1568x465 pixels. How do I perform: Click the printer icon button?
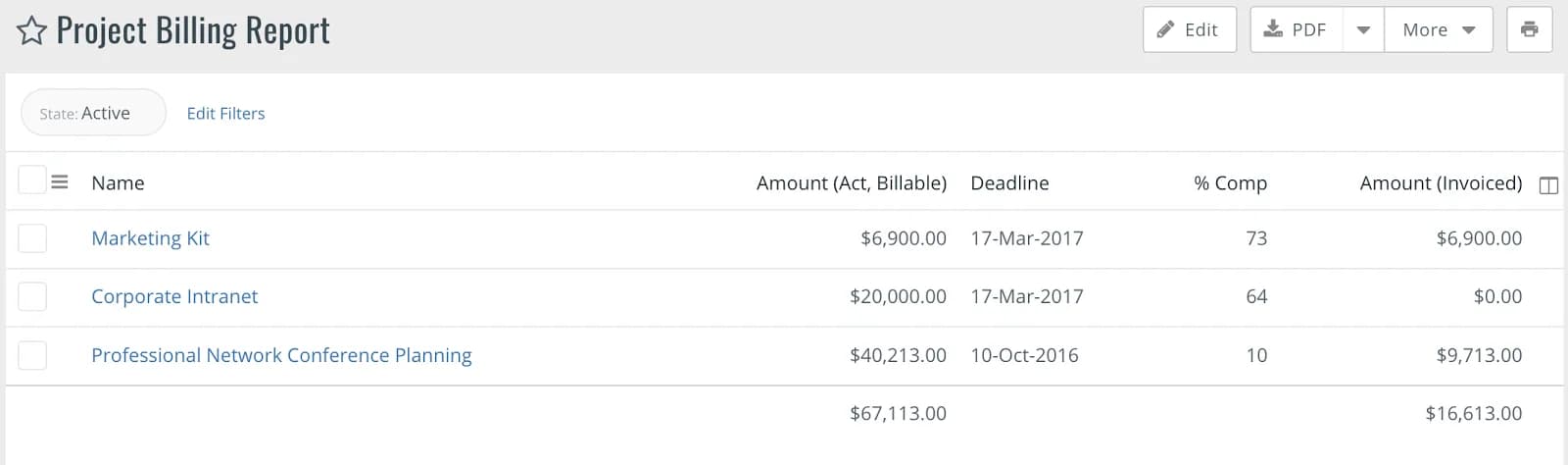click(x=1529, y=29)
